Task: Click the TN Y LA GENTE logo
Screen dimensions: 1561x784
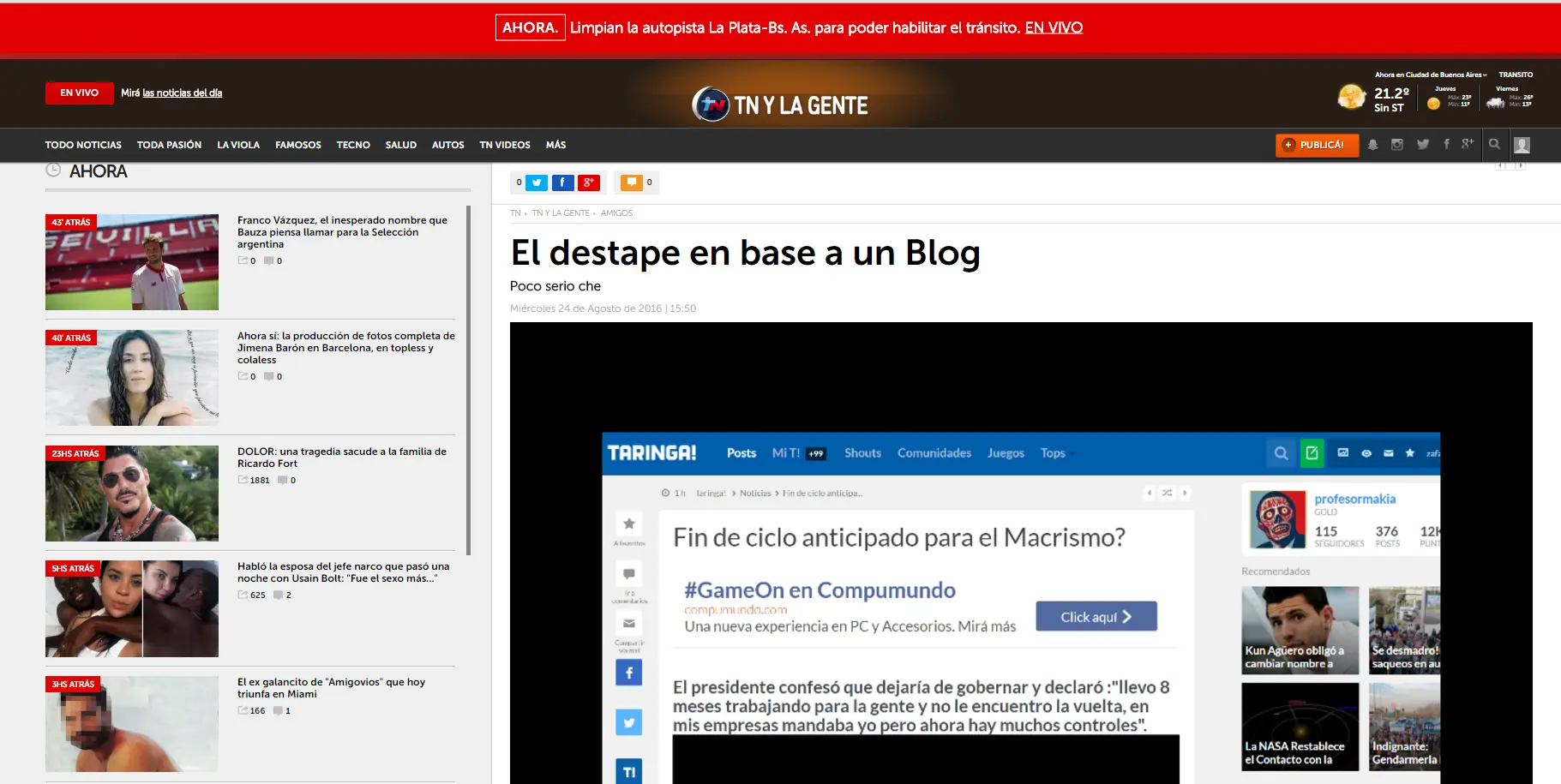Action: [x=780, y=105]
